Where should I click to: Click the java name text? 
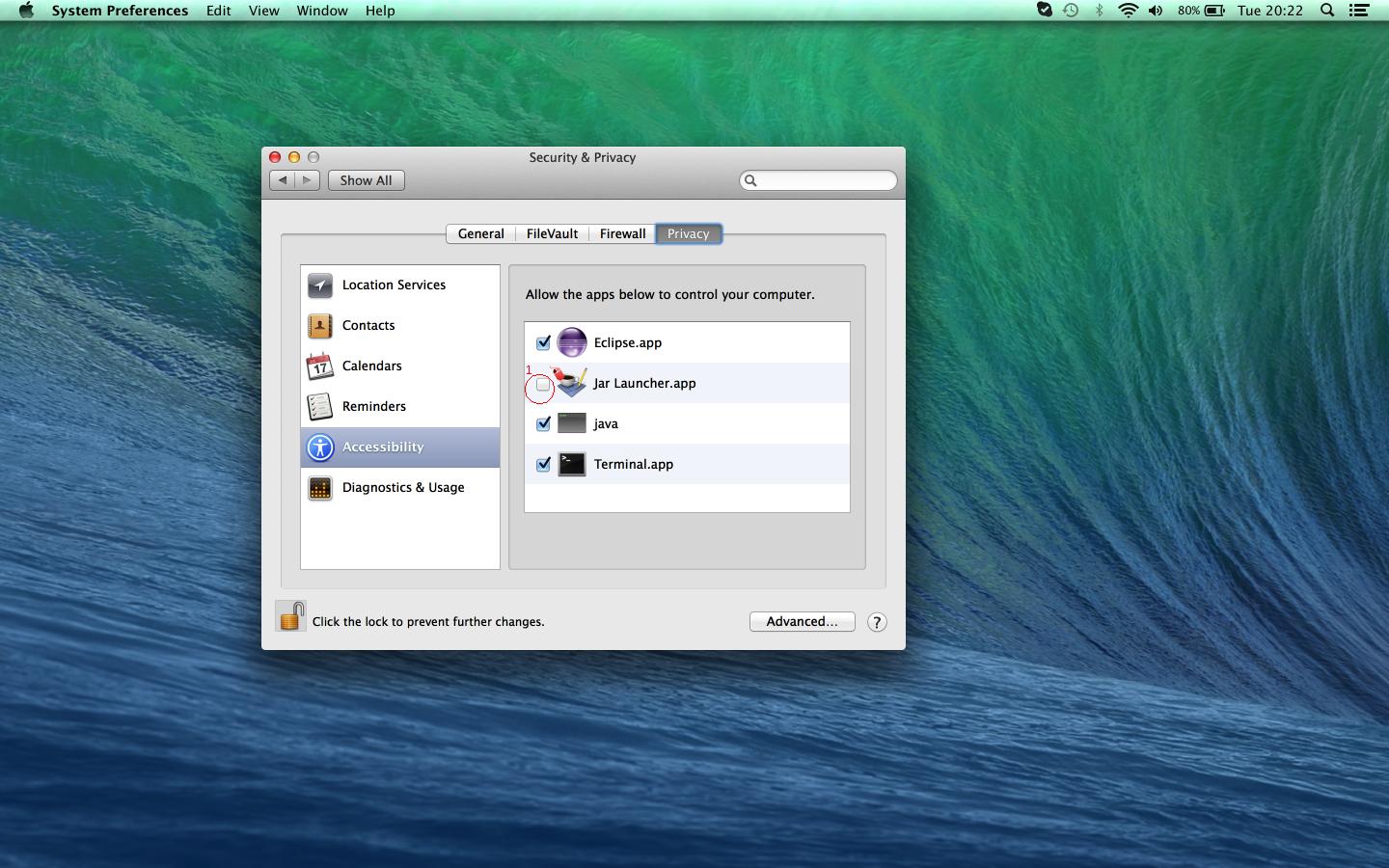[x=606, y=423]
